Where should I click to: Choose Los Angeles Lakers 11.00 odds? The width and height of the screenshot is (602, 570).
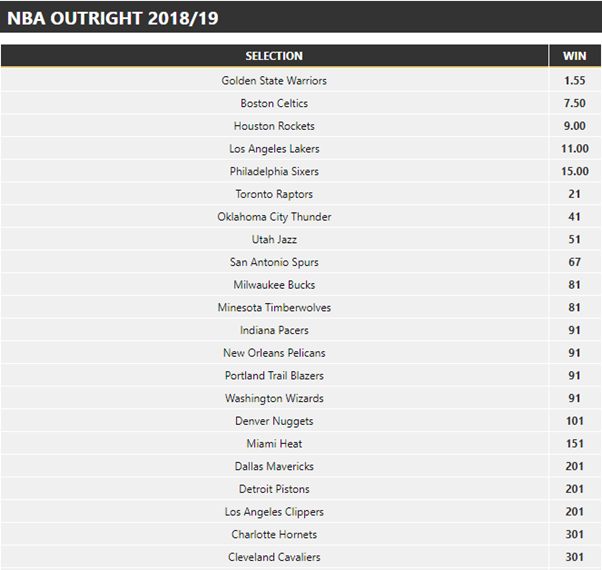tap(574, 148)
